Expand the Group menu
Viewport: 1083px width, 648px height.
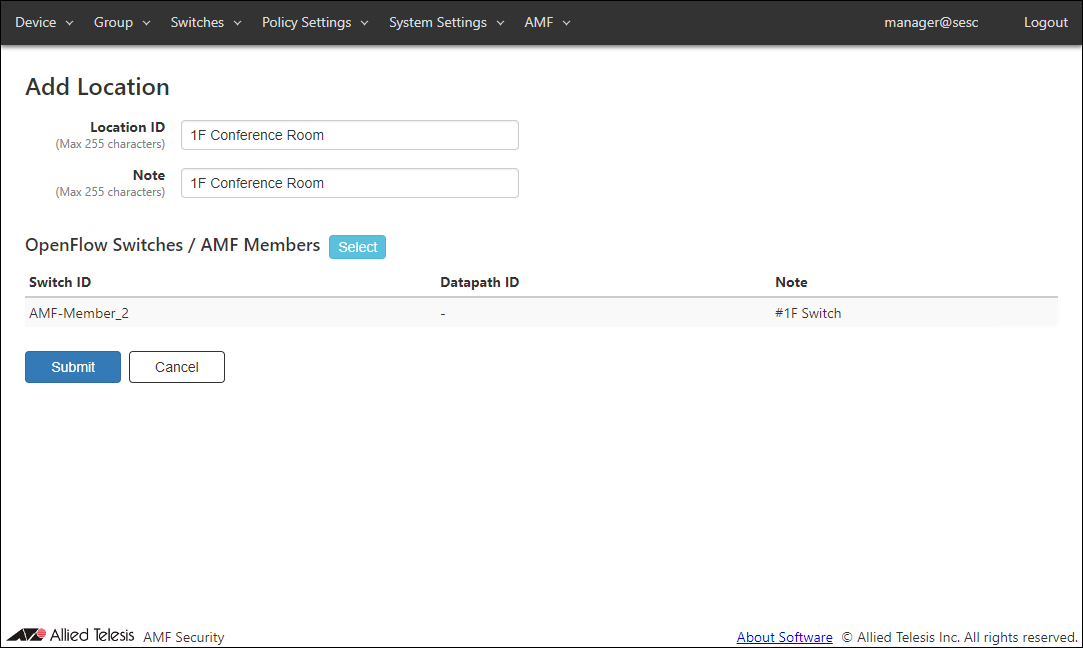click(x=122, y=22)
